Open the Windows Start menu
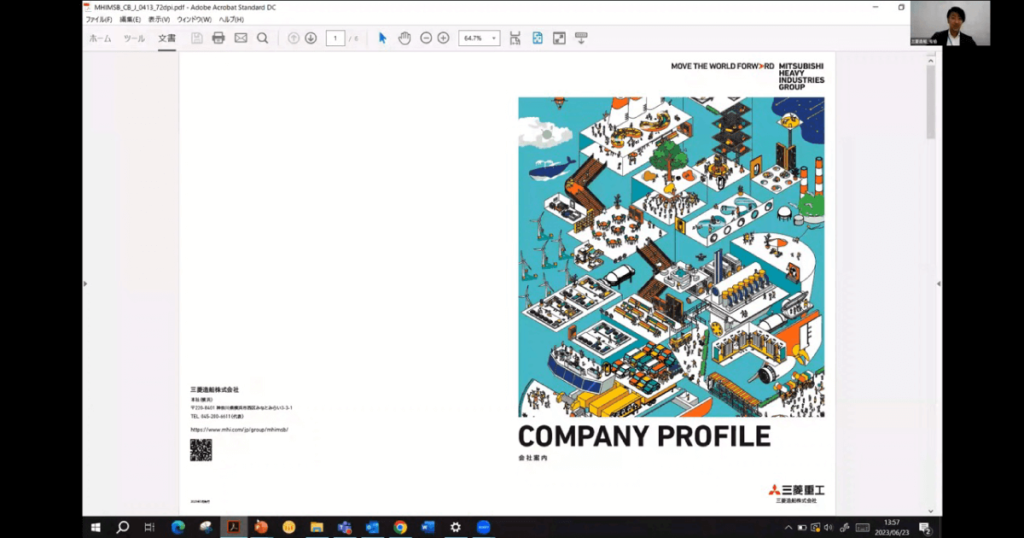This screenshot has width=1024, height=538. click(95, 527)
